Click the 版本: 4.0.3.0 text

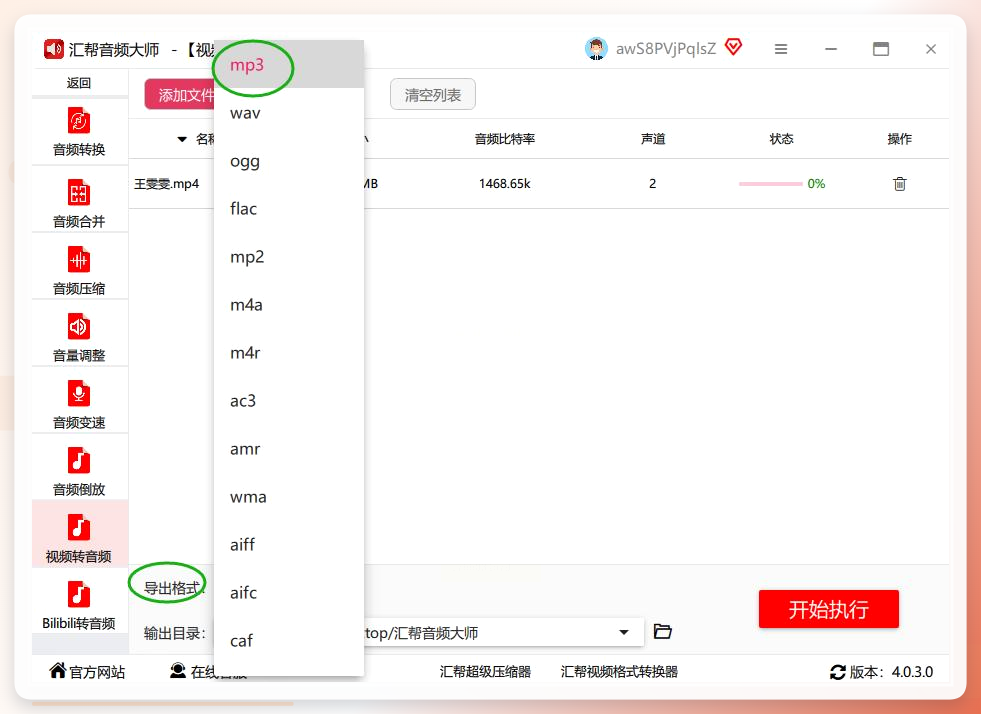(892, 672)
